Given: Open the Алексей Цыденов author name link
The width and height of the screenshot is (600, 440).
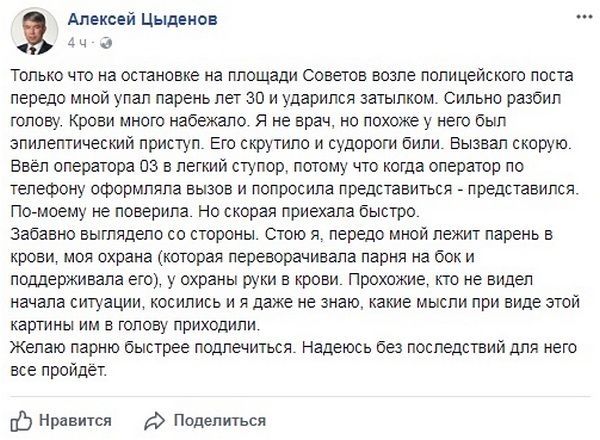Looking at the screenshot, I should point(142,19).
